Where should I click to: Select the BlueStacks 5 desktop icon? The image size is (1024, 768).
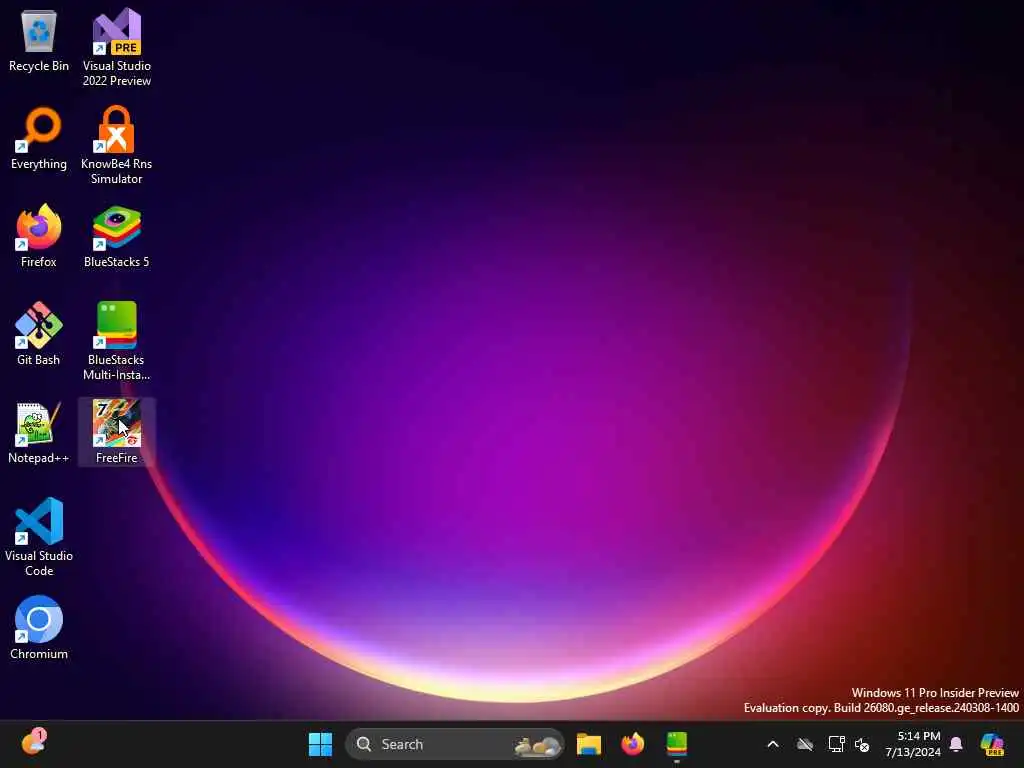pyautogui.click(x=116, y=236)
